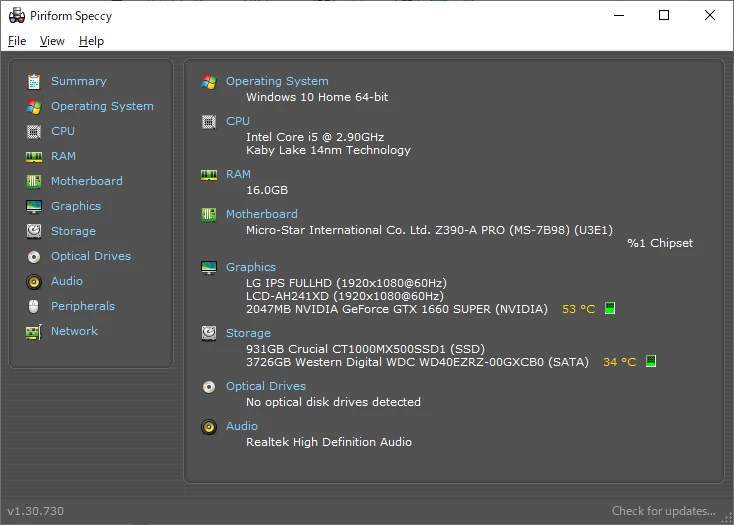Click the Motherboard heading link in main panel
The width and height of the screenshot is (734, 525).
(x=262, y=214)
